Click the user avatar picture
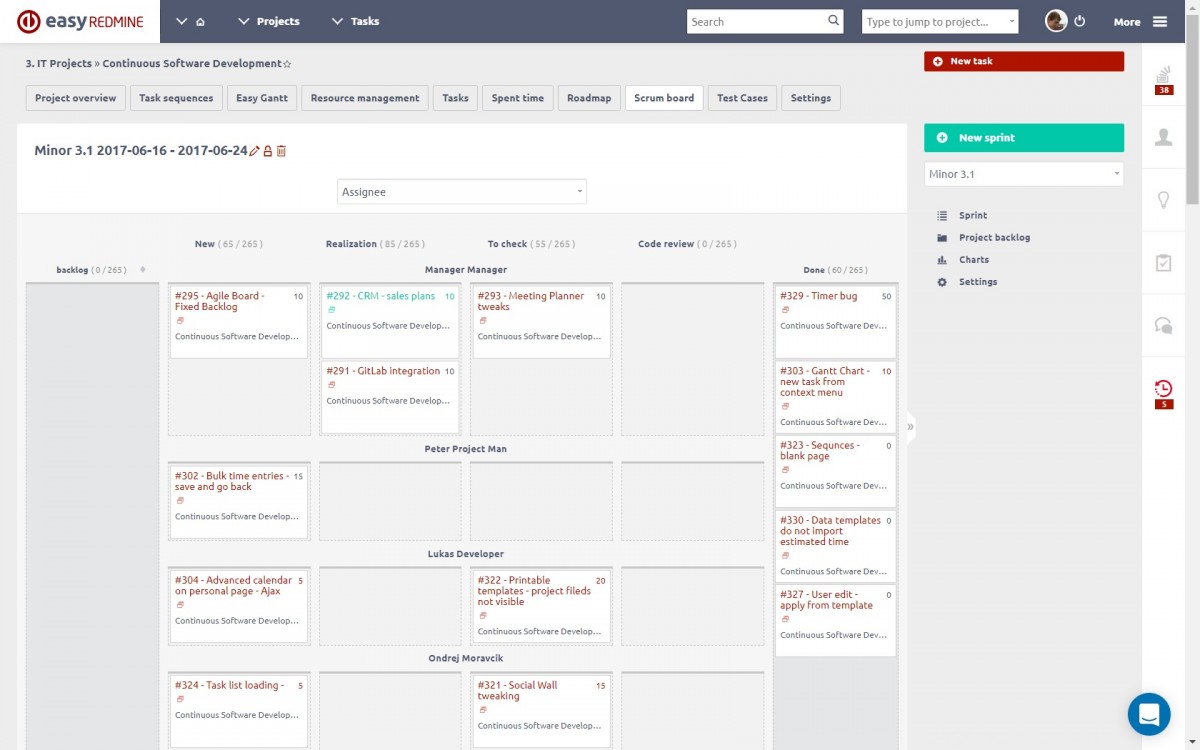The image size is (1200, 750). (1056, 21)
